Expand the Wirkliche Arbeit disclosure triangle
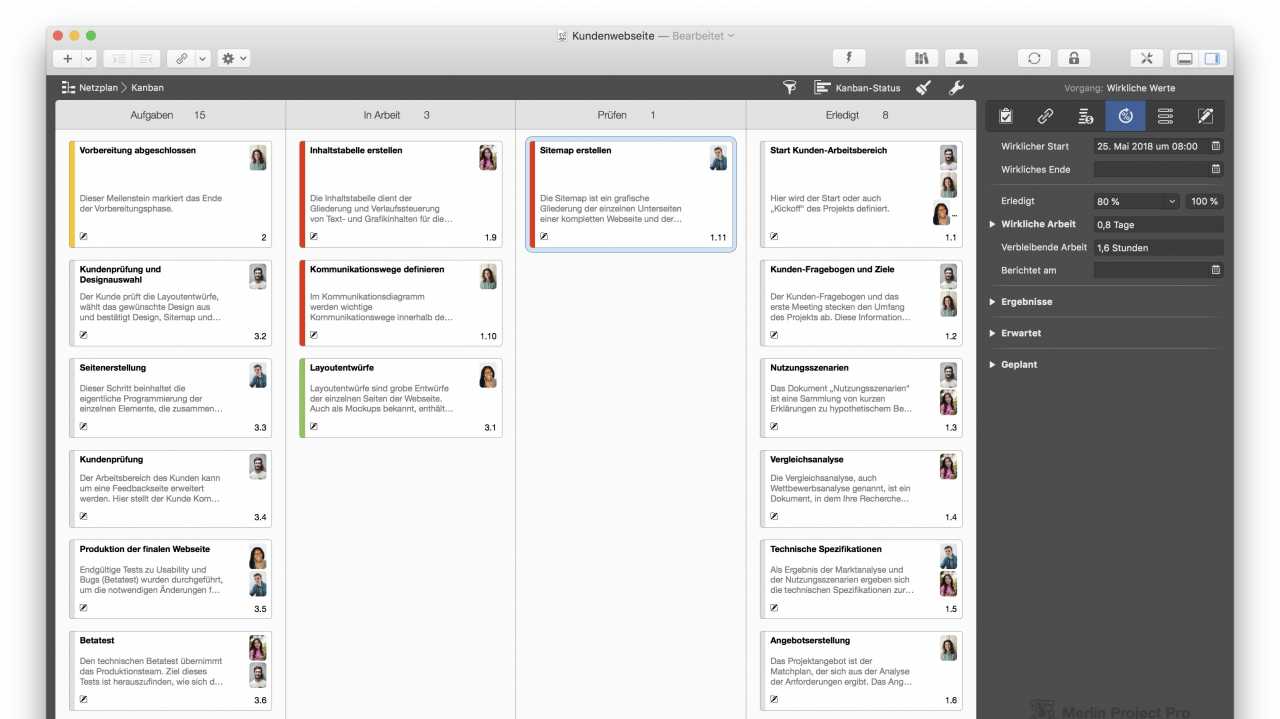Image resolution: width=1280 pixels, height=719 pixels. tap(993, 224)
